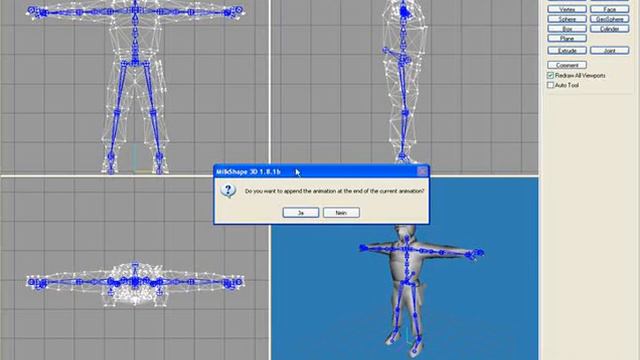Confirm append animation with Ja
This screenshot has width=640, height=360.
coord(301,213)
